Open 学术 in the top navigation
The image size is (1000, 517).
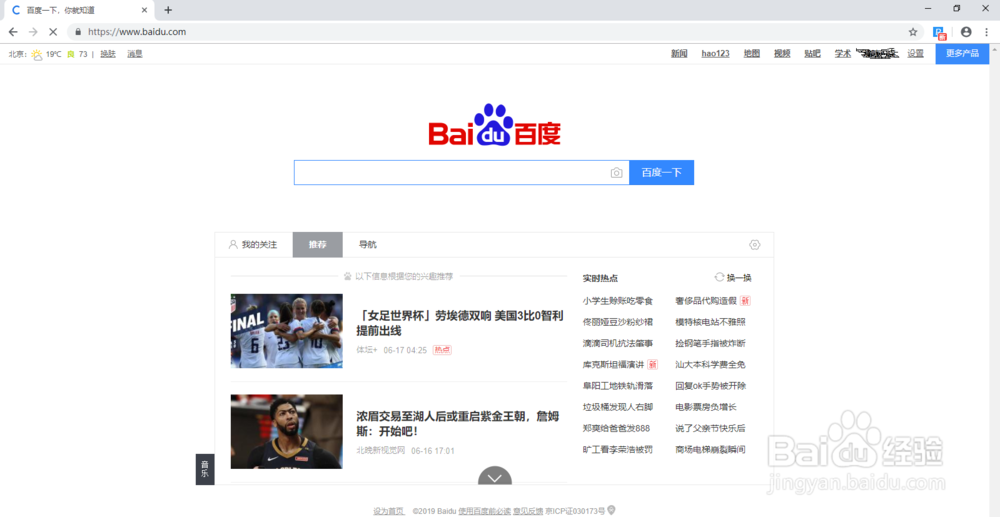click(843, 54)
